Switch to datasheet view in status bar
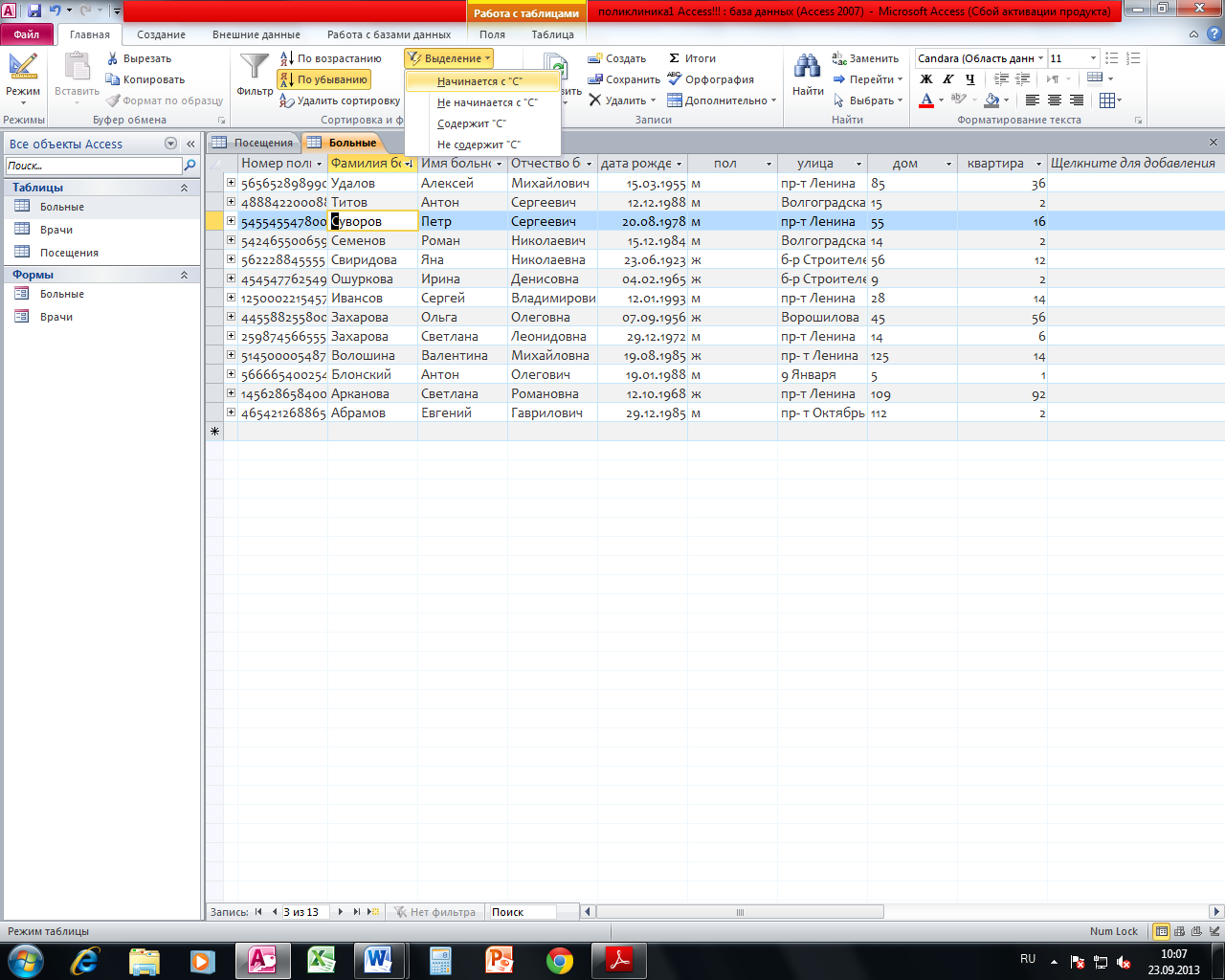The height and width of the screenshot is (980, 1225). (1162, 931)
